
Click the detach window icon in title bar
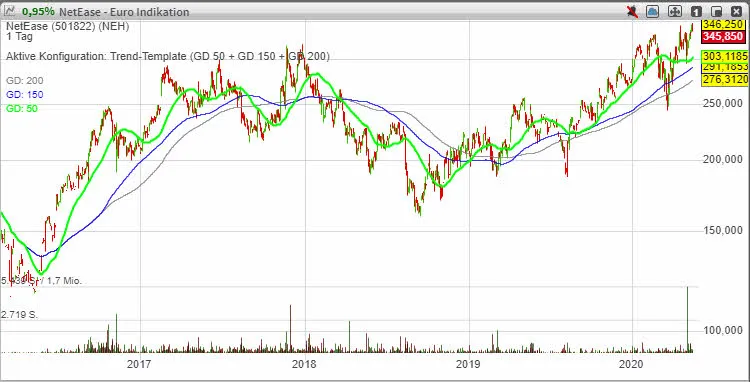click(717, 11)
